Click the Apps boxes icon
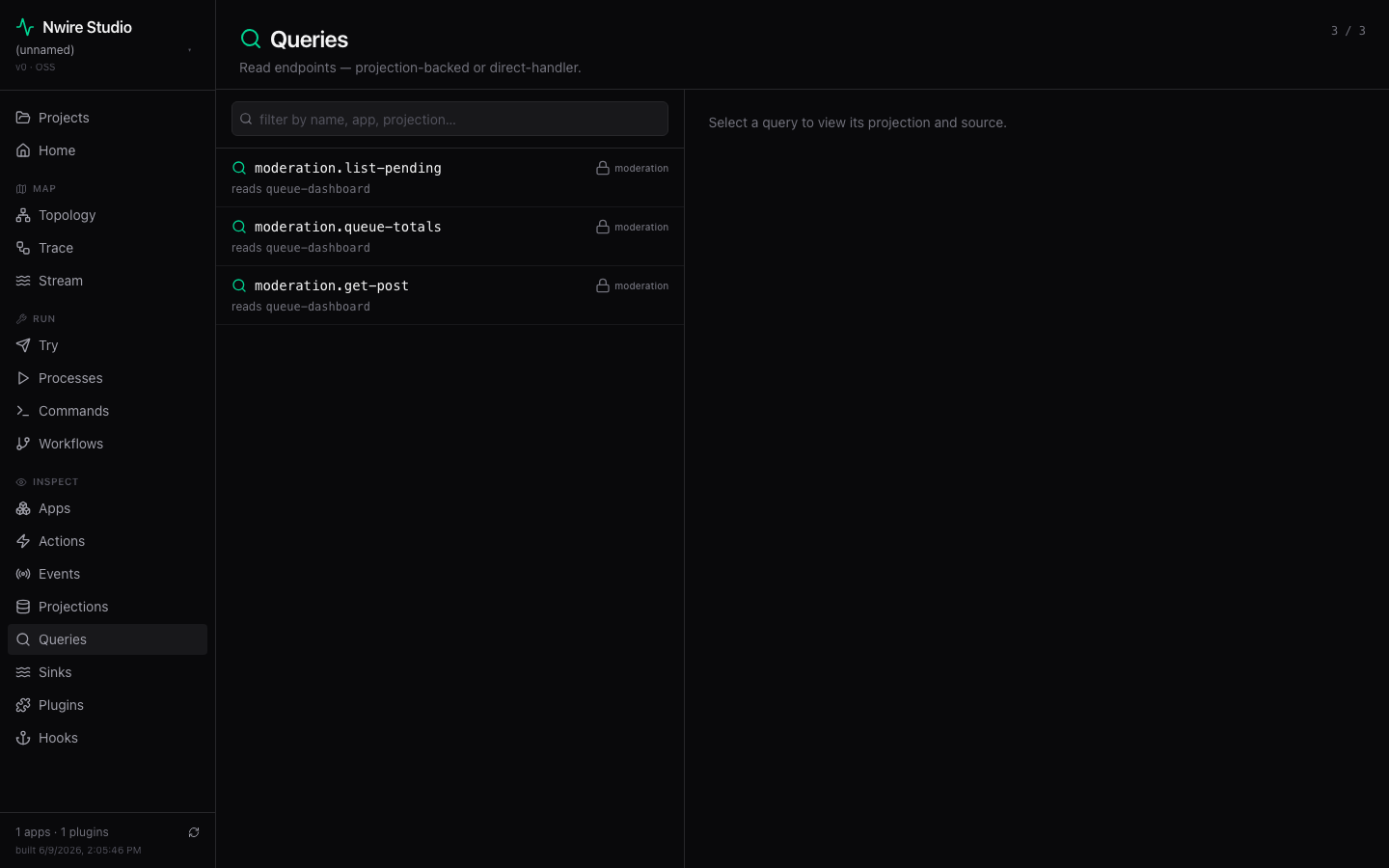This screenshot has width=1389, height=868. 23,508
